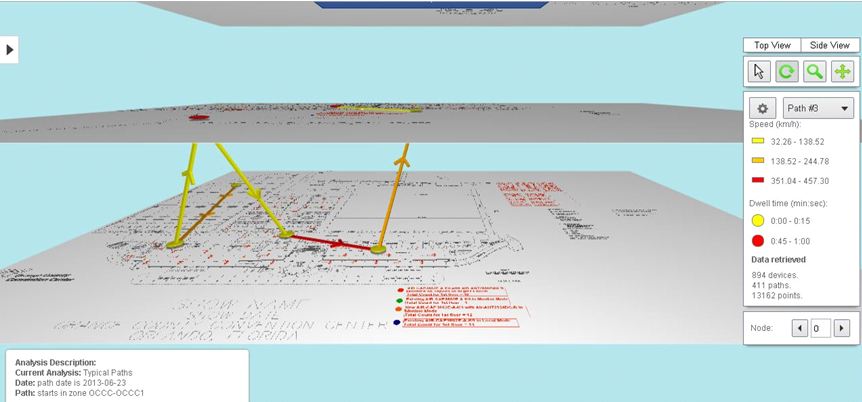Switch to Top View
862x402 pixels.
(x=772, y=45)
